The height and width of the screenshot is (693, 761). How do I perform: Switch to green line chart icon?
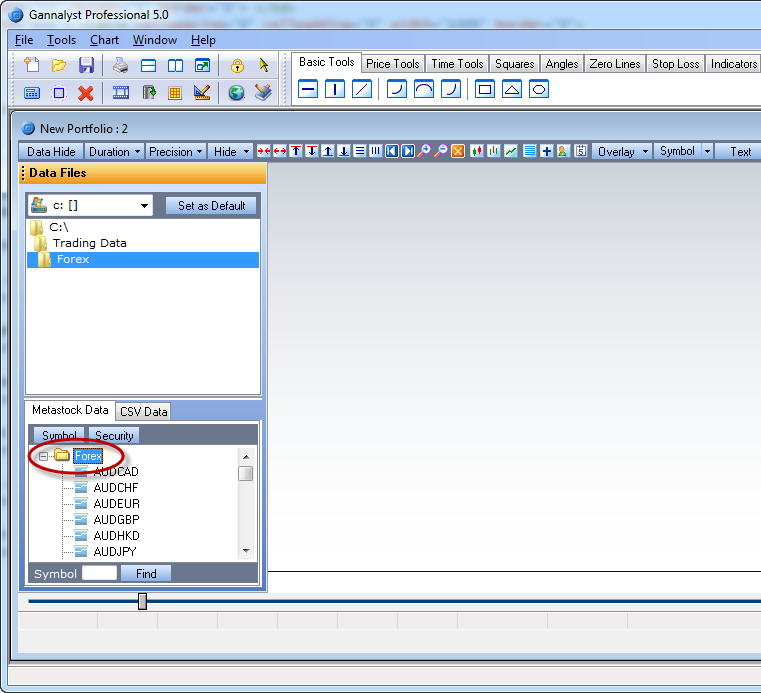511,151
